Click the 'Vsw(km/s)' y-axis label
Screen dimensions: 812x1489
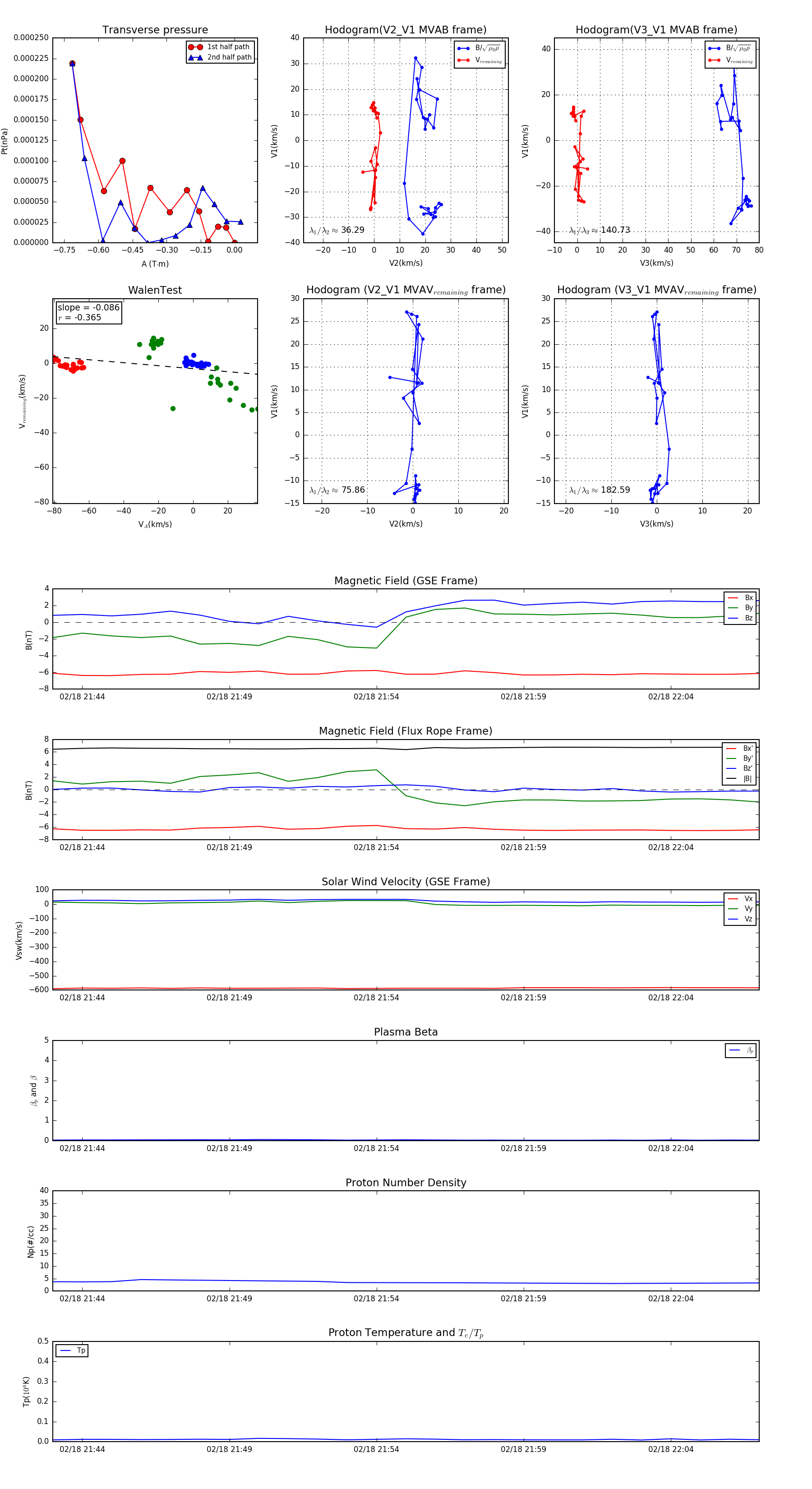pos(19,940)
